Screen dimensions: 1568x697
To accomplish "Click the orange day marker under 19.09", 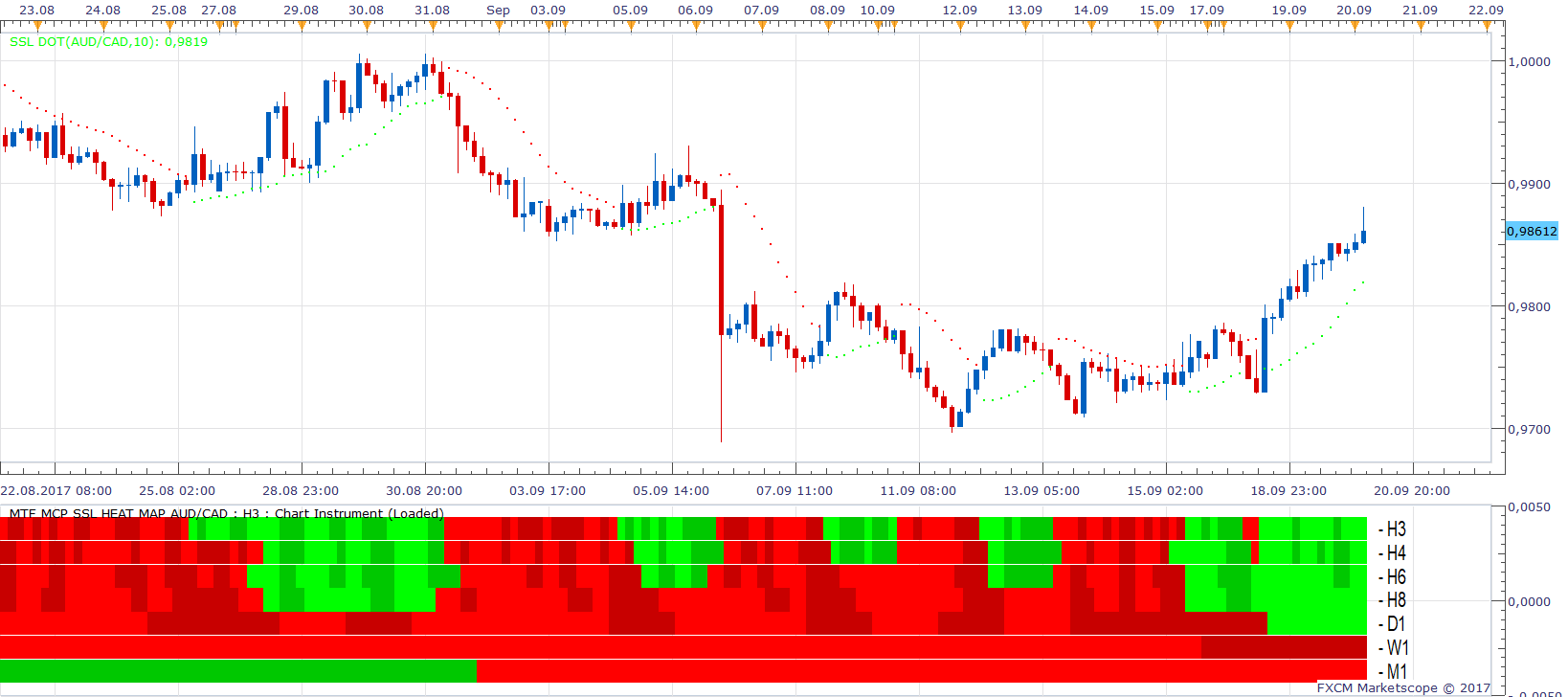I will tap(1288, 26).
